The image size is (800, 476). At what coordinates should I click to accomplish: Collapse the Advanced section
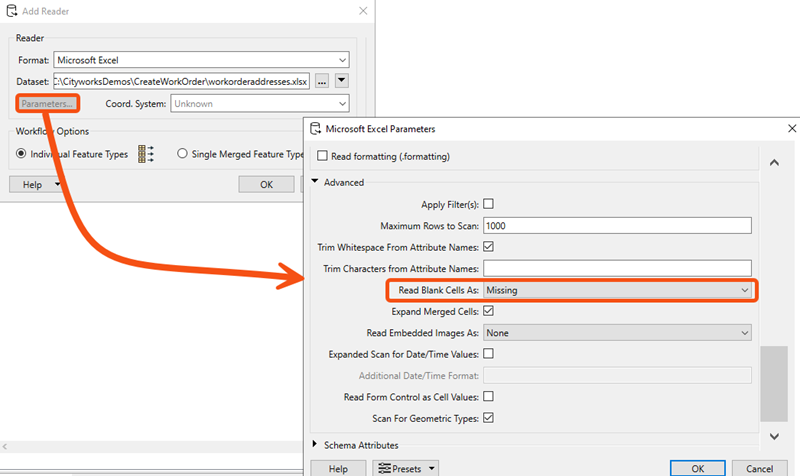[315, 181]
